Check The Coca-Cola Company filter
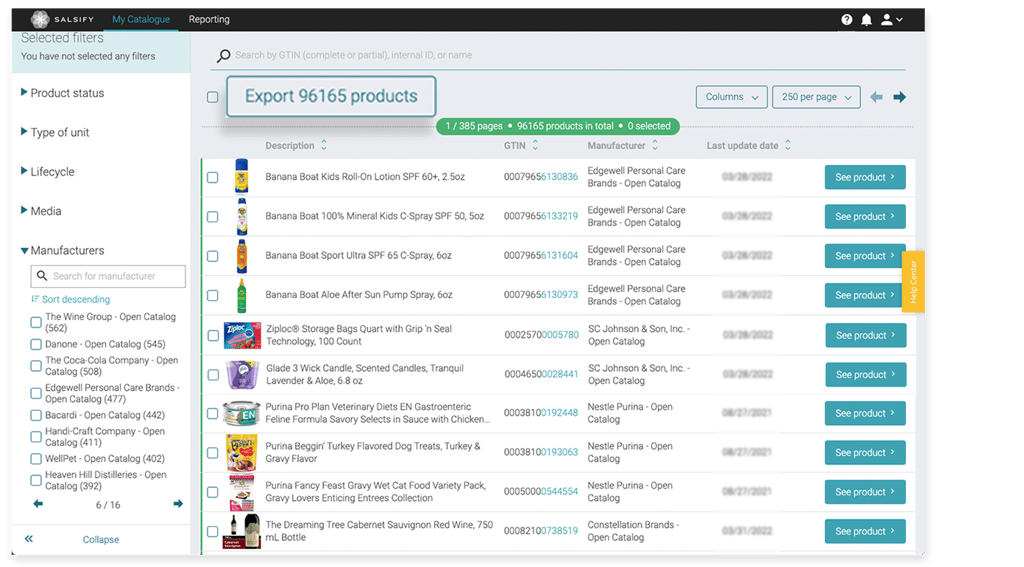1024x567 pixels. coord(36,366)
